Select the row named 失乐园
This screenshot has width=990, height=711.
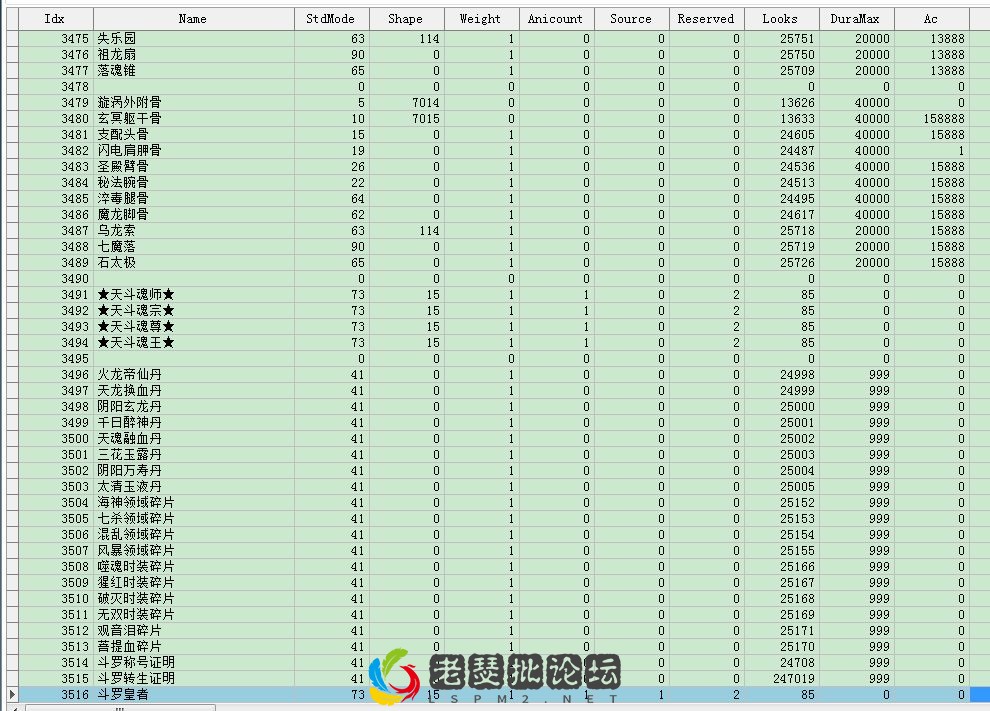point(120,37)
